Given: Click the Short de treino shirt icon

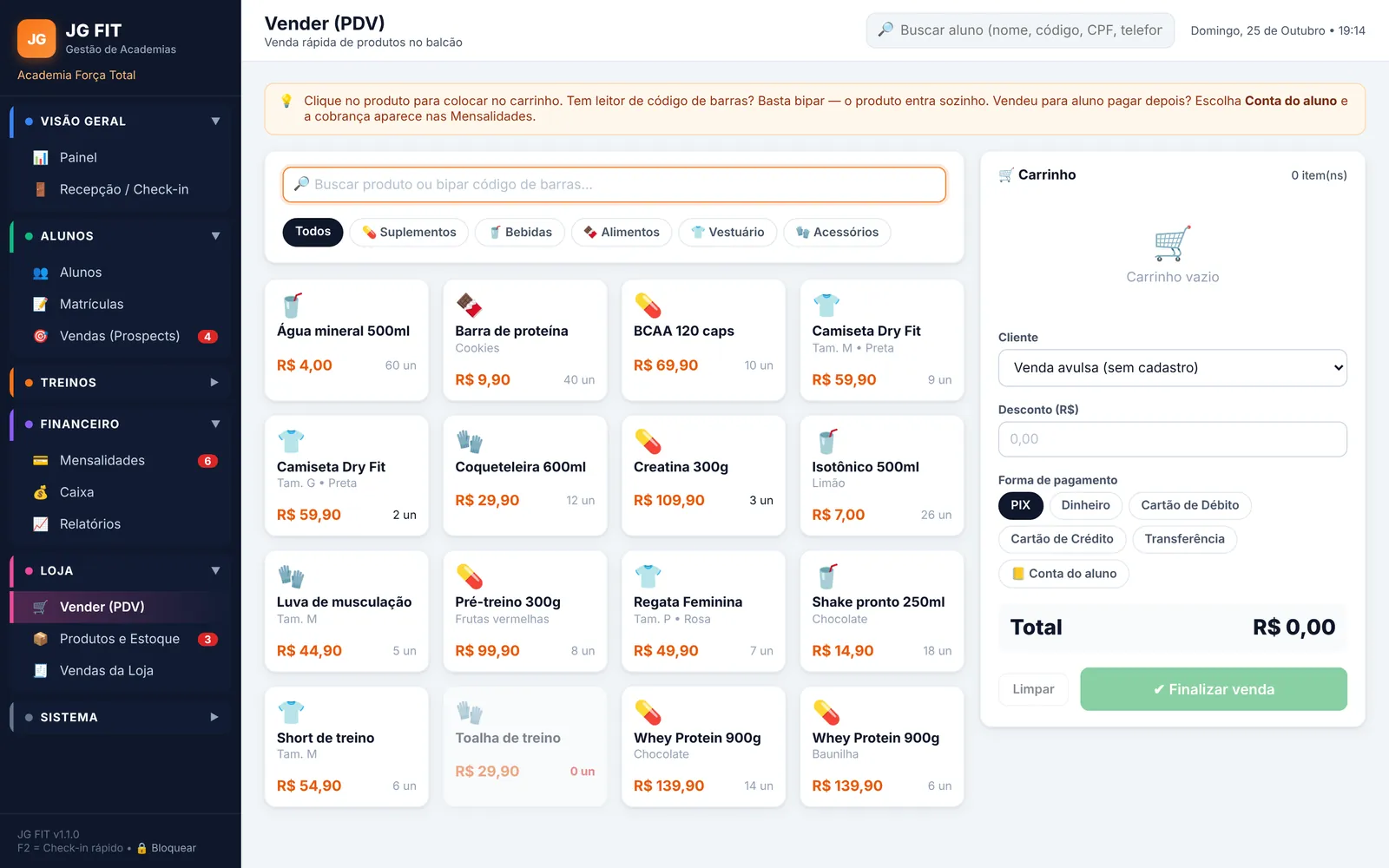Looking at the screenshot, I should click(291, 713).
